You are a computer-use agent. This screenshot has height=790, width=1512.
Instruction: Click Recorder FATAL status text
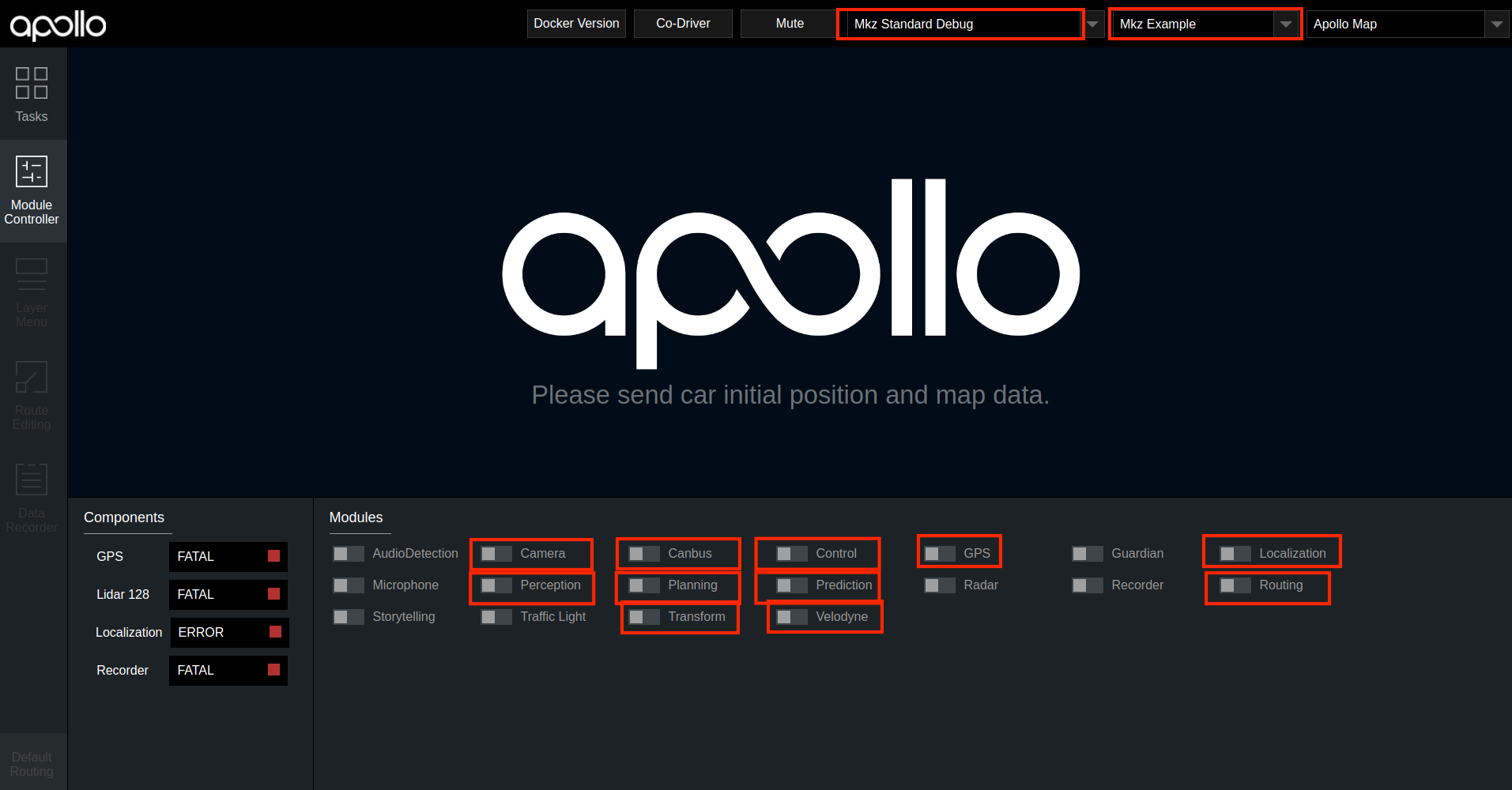(x=195, y=670)
